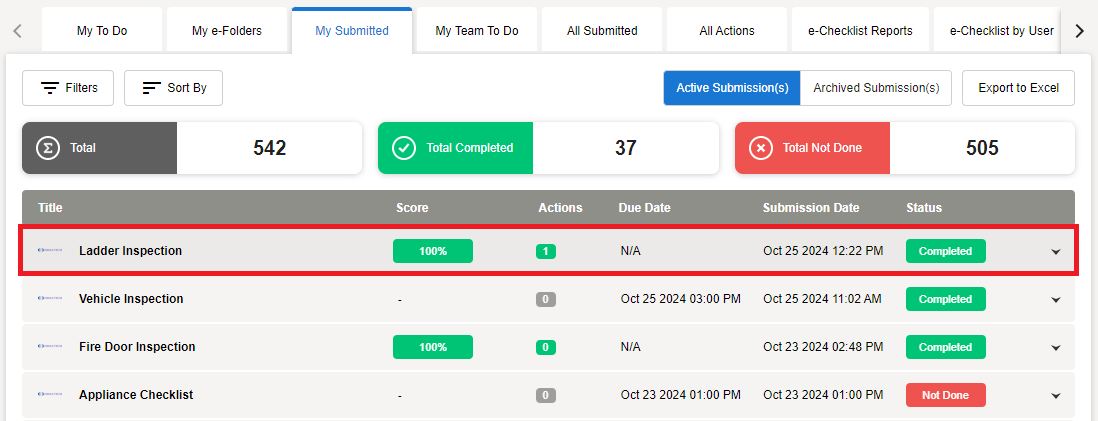Screen dimensions: 1098x421
Task: Click Export to Excel button
Action: 1018,88
